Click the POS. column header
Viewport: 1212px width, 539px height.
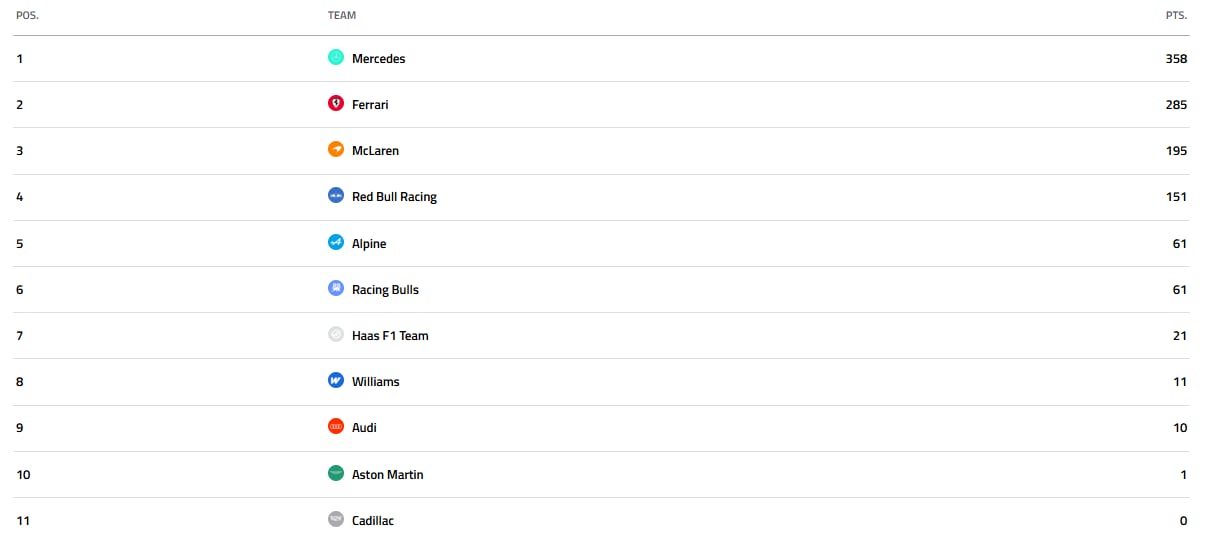[x=28, y=15]
